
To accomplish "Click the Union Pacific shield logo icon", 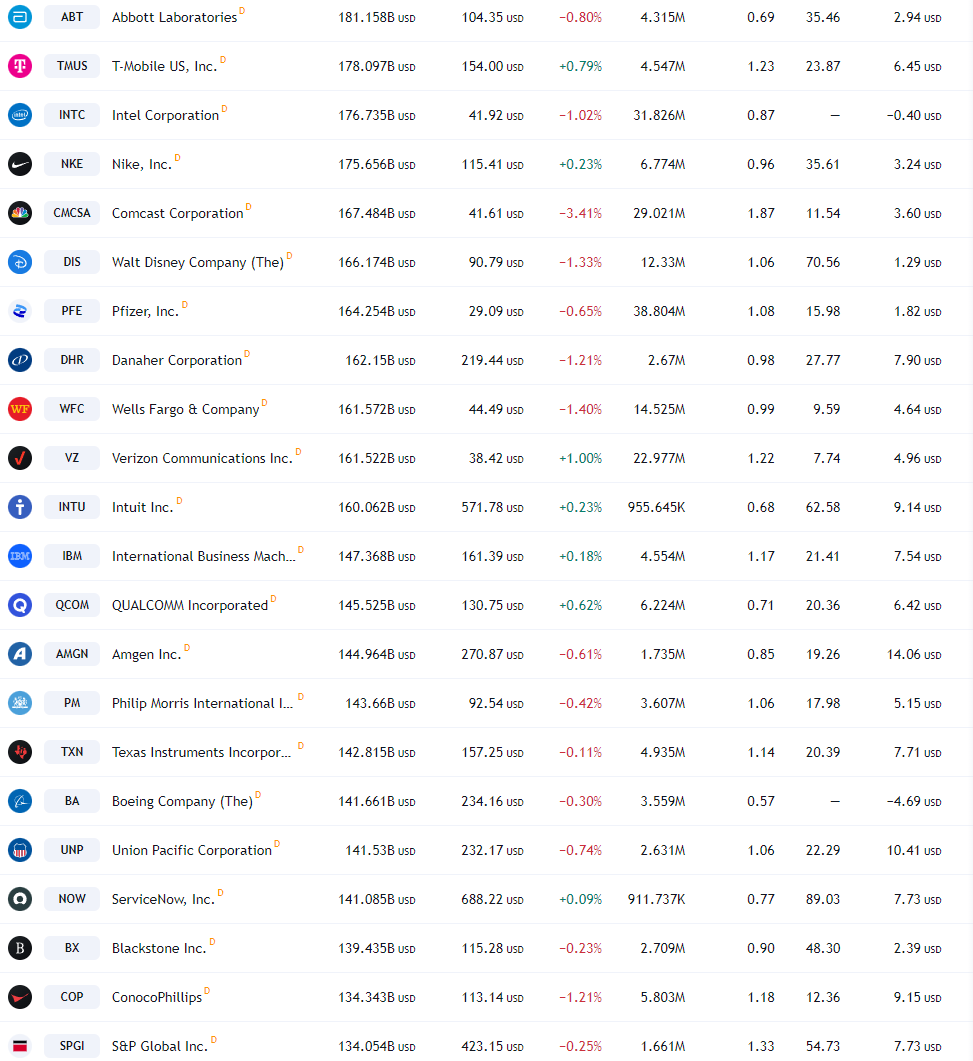I will [x=20, y=850].
